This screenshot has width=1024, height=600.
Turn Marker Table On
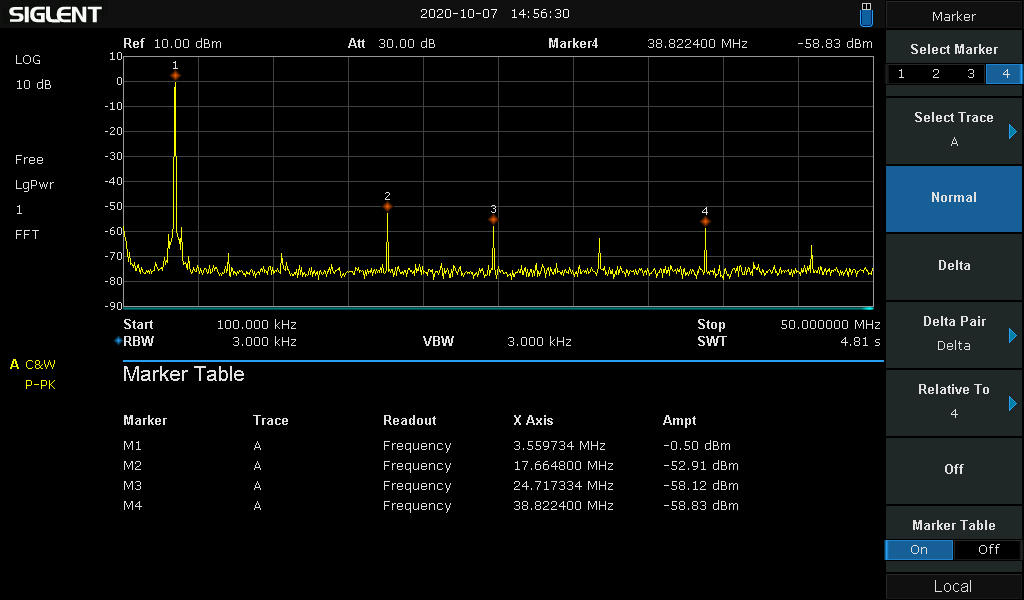919,550
